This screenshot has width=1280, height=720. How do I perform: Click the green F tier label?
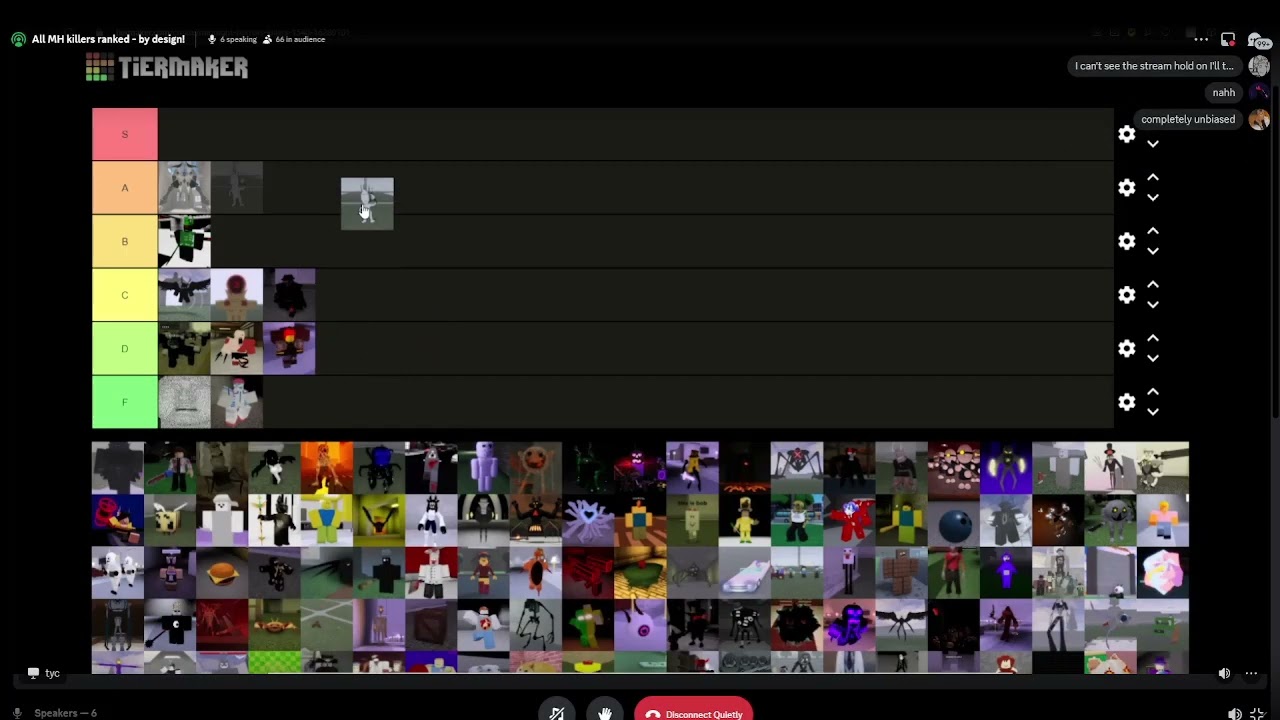pos(125,402)
